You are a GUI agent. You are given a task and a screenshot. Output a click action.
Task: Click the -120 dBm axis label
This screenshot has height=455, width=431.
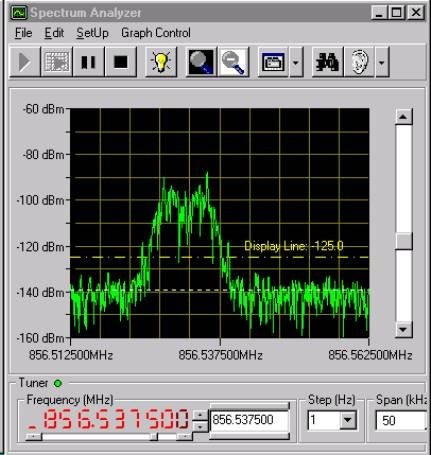point(40,247)
